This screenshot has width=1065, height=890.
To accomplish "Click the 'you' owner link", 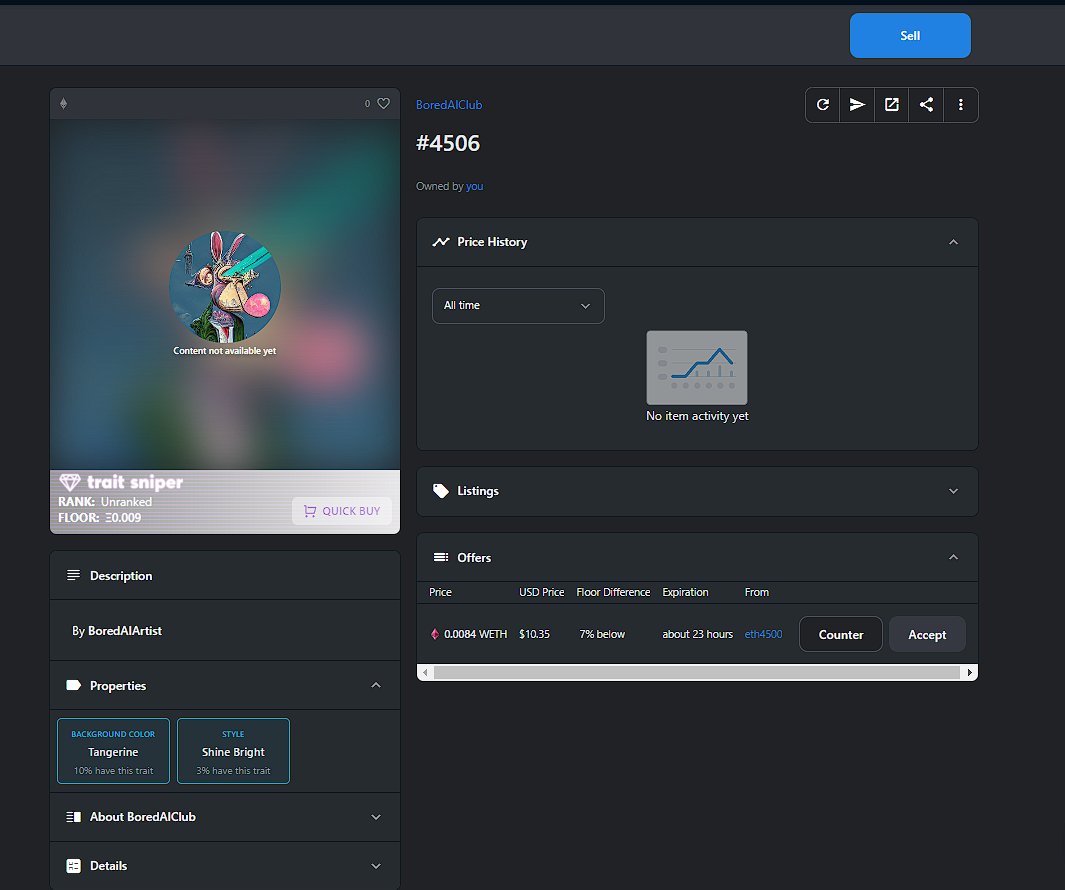I will point(475,186).
